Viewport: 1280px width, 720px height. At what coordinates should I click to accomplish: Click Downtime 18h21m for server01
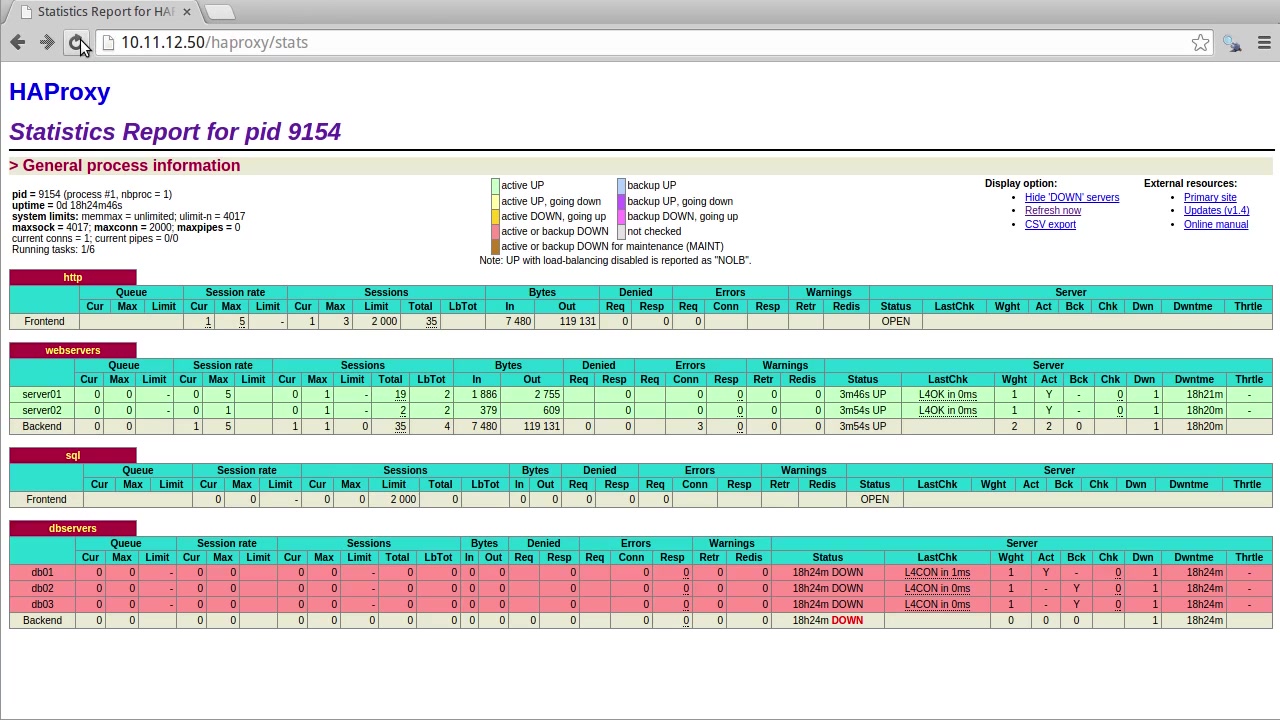(x=1205, y=395)
